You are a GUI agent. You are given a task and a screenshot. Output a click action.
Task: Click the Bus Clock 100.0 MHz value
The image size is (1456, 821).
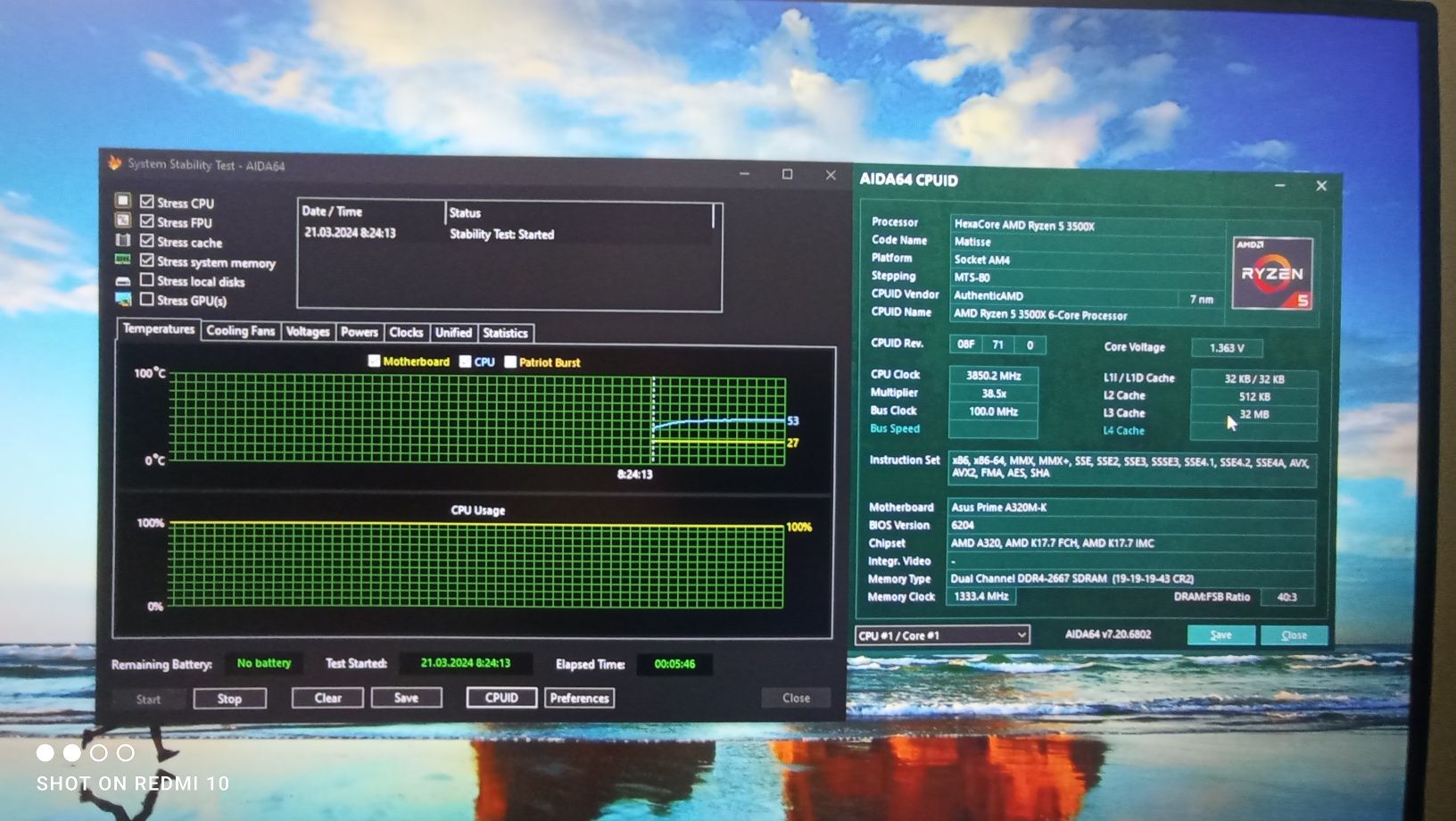point(993,411)
